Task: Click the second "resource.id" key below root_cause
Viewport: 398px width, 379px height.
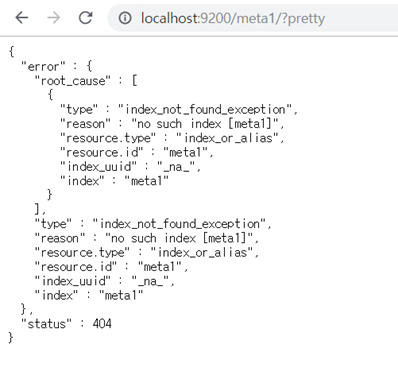Action: (x=76, y=267)
